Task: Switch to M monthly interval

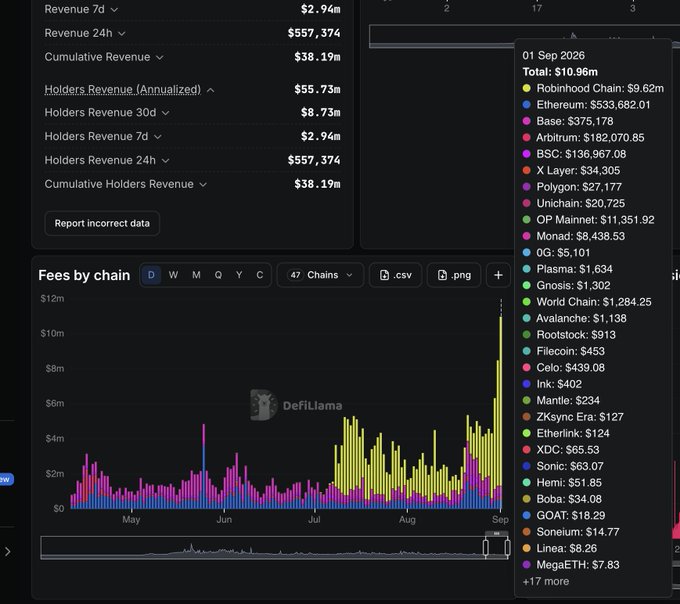Action: (x=196, y=275)
